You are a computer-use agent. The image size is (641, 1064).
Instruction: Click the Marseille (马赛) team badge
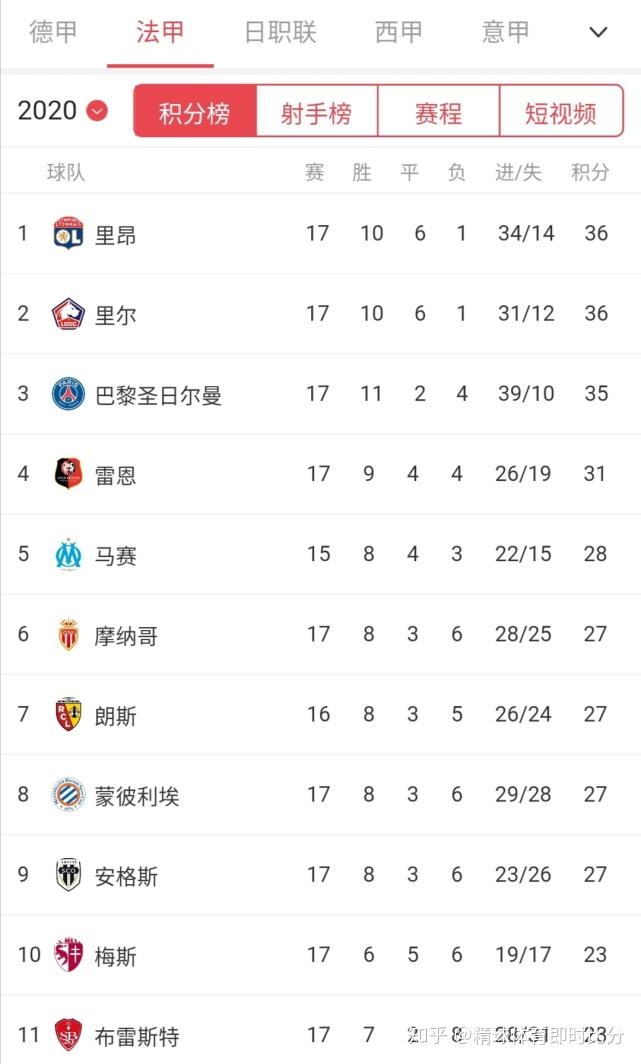[x=67, y=554]
